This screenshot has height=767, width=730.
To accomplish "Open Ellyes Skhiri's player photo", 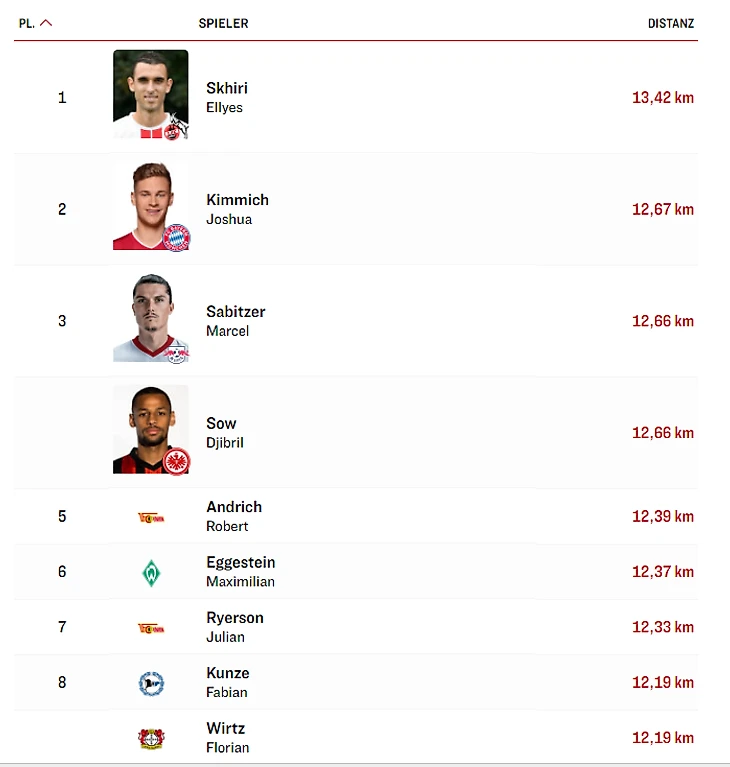I will (150, 94).
